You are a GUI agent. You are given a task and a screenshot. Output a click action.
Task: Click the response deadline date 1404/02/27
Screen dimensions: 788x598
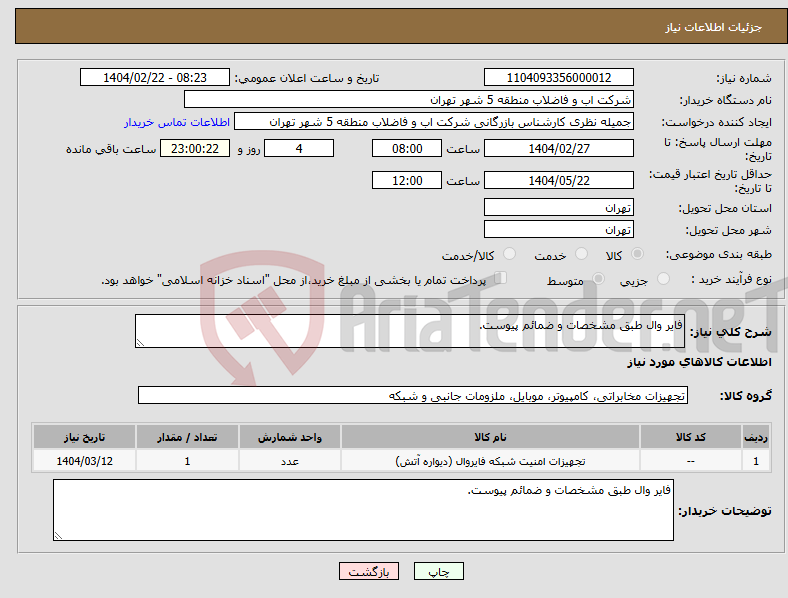pyautogui.click(x=559, y=148)
